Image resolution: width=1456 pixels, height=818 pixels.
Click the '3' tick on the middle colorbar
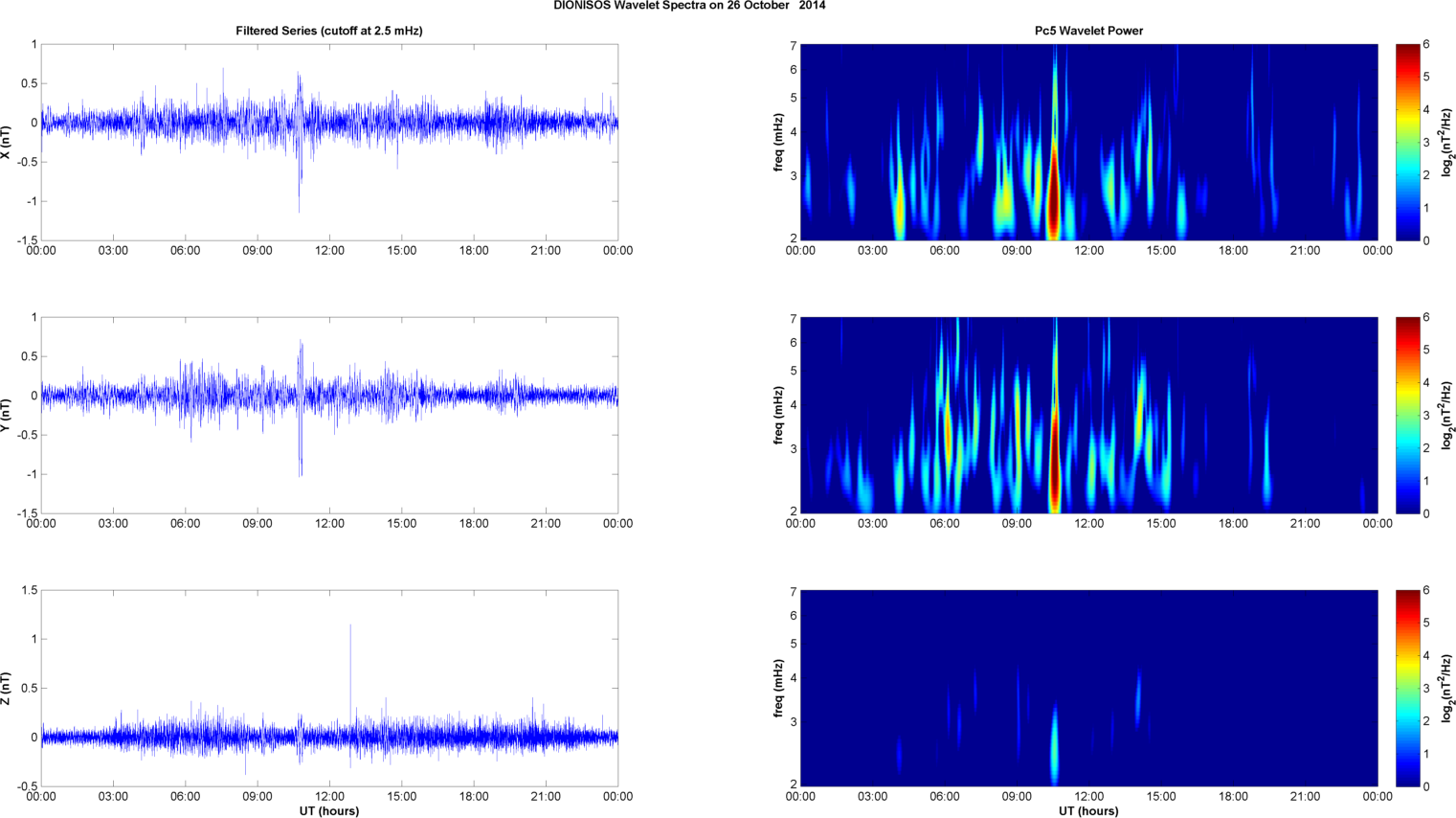(1426, 415)
